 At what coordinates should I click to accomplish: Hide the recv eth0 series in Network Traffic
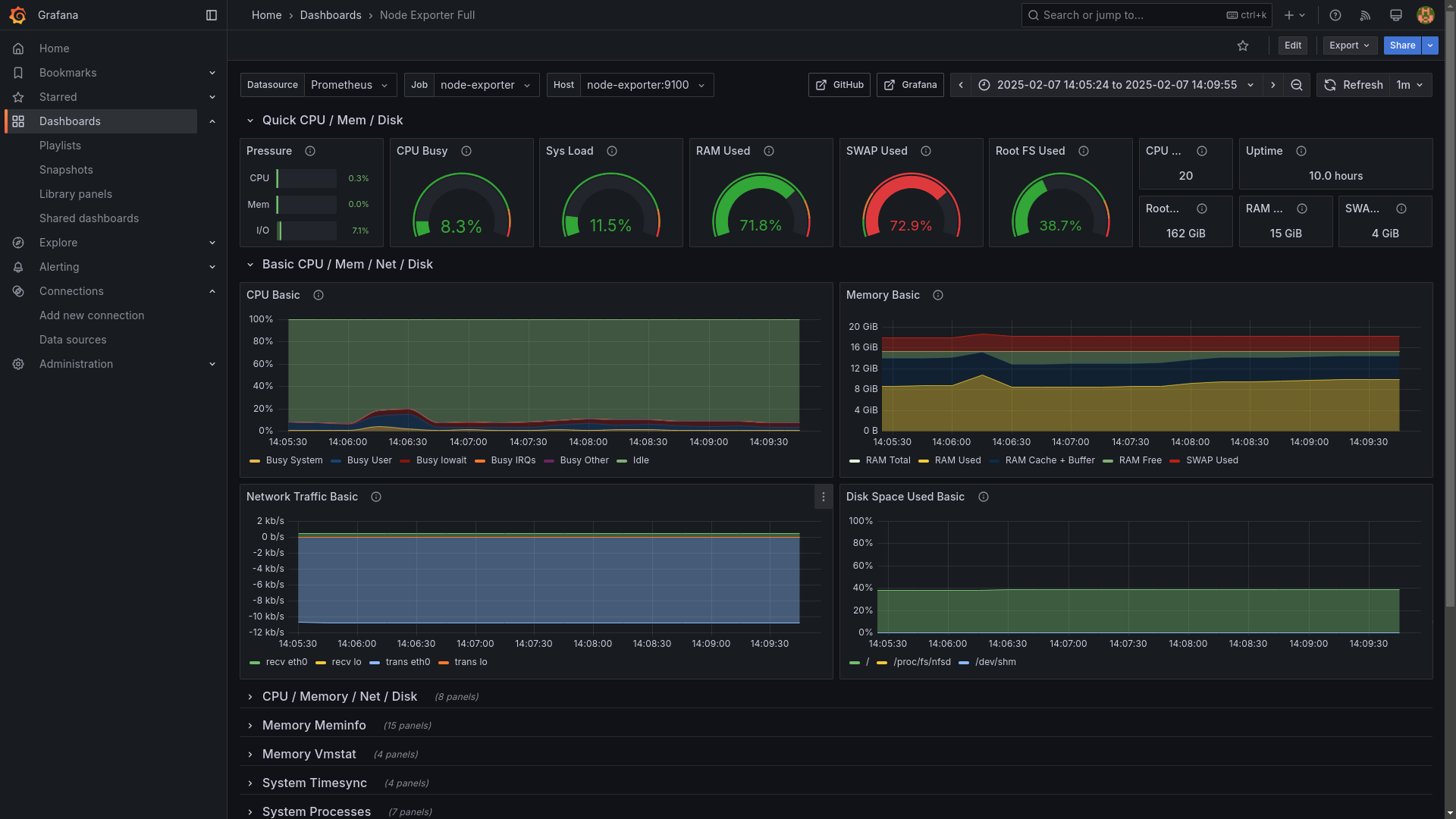[287, 662]
